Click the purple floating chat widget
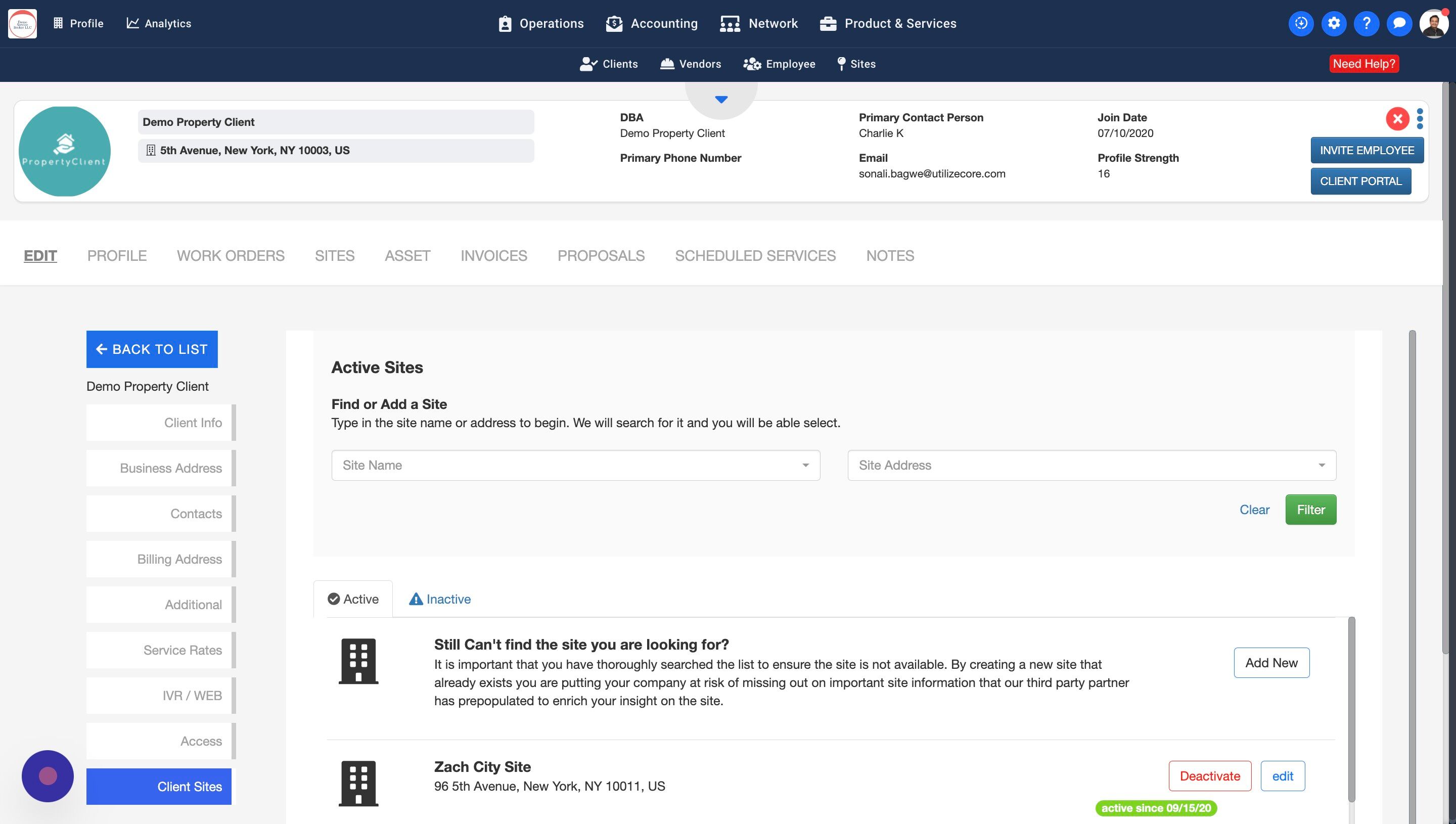 pos(48,776)
